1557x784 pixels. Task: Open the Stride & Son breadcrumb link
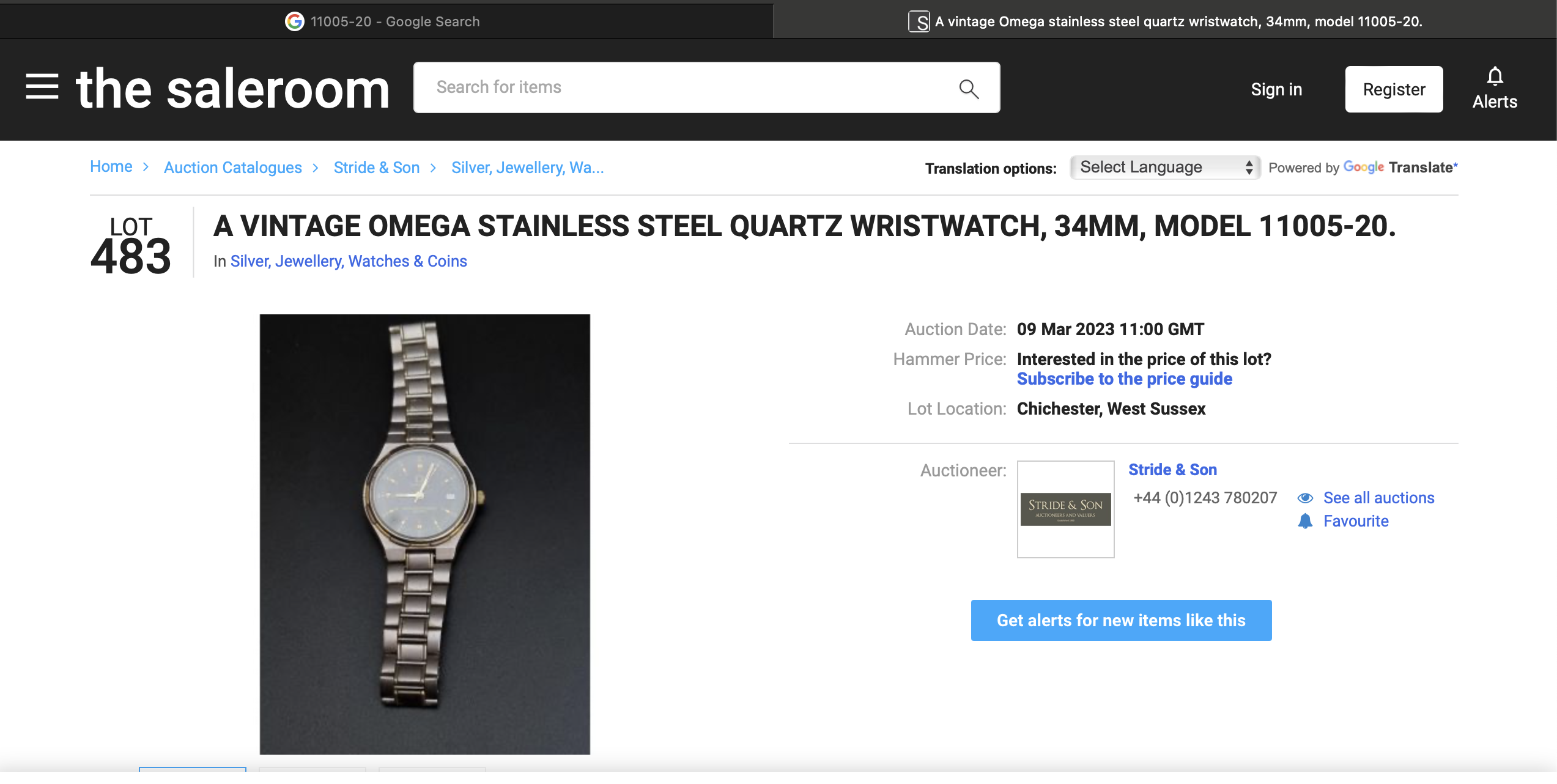coord(376,168)
